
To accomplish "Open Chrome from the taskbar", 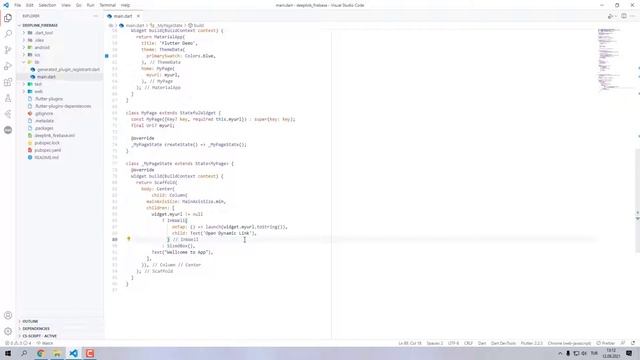I will (x=41, y=353).
